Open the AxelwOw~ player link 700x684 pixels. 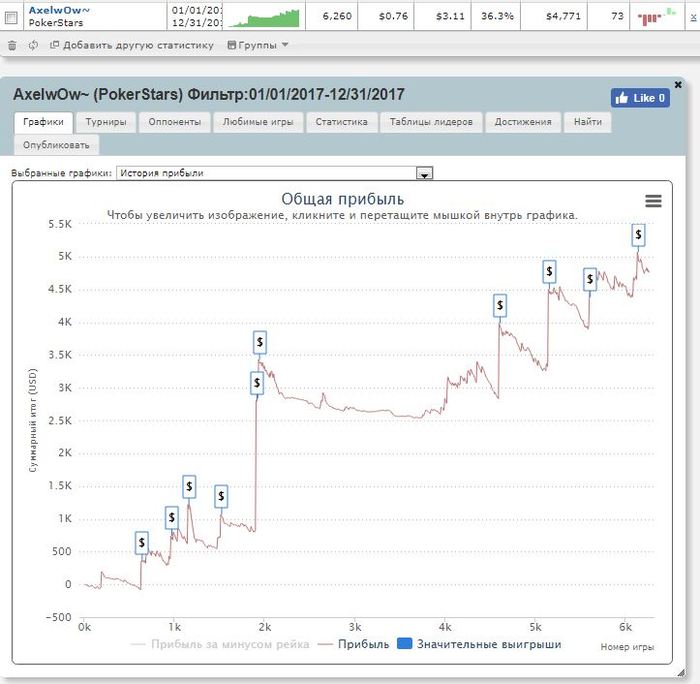[x=59, y=10]
